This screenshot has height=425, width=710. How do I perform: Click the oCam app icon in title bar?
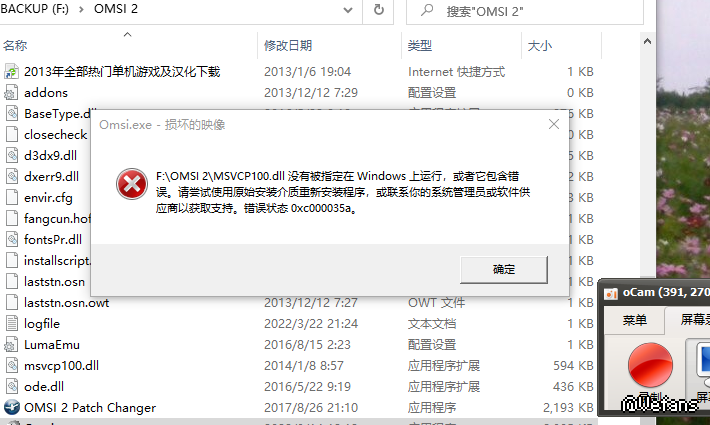pos(611,293)
